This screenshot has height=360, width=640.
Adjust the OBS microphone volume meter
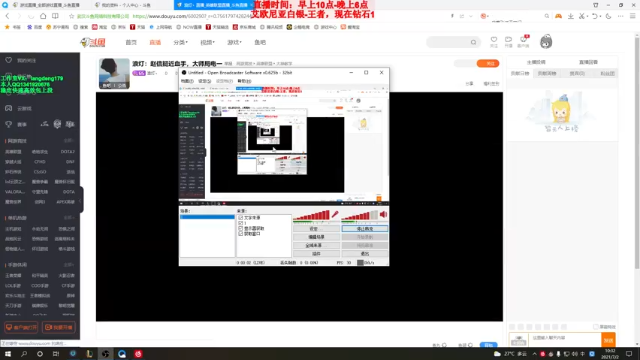tap(311, 215)
